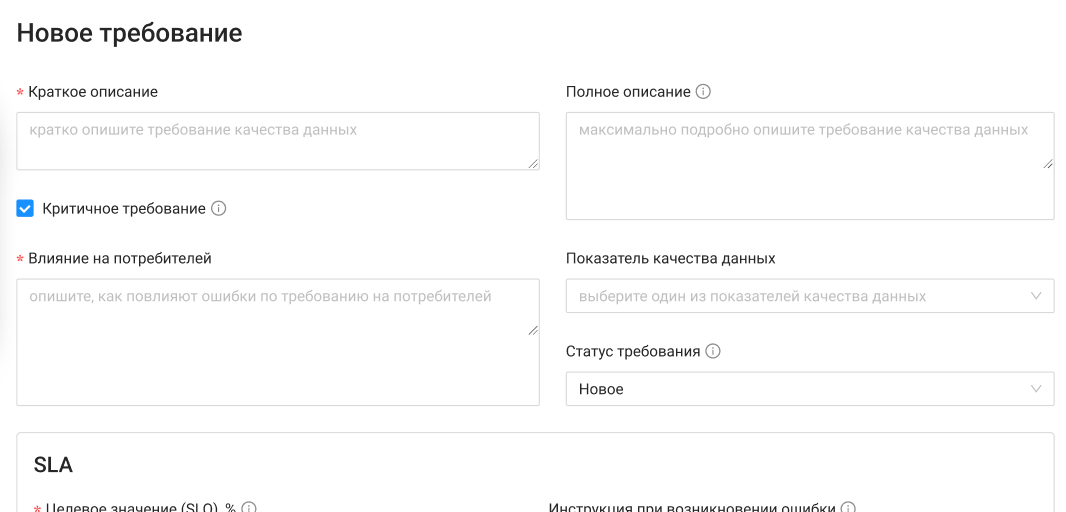
Task: Click chevron arrow in Показатель качества данных field
Action: point(1036,296)
